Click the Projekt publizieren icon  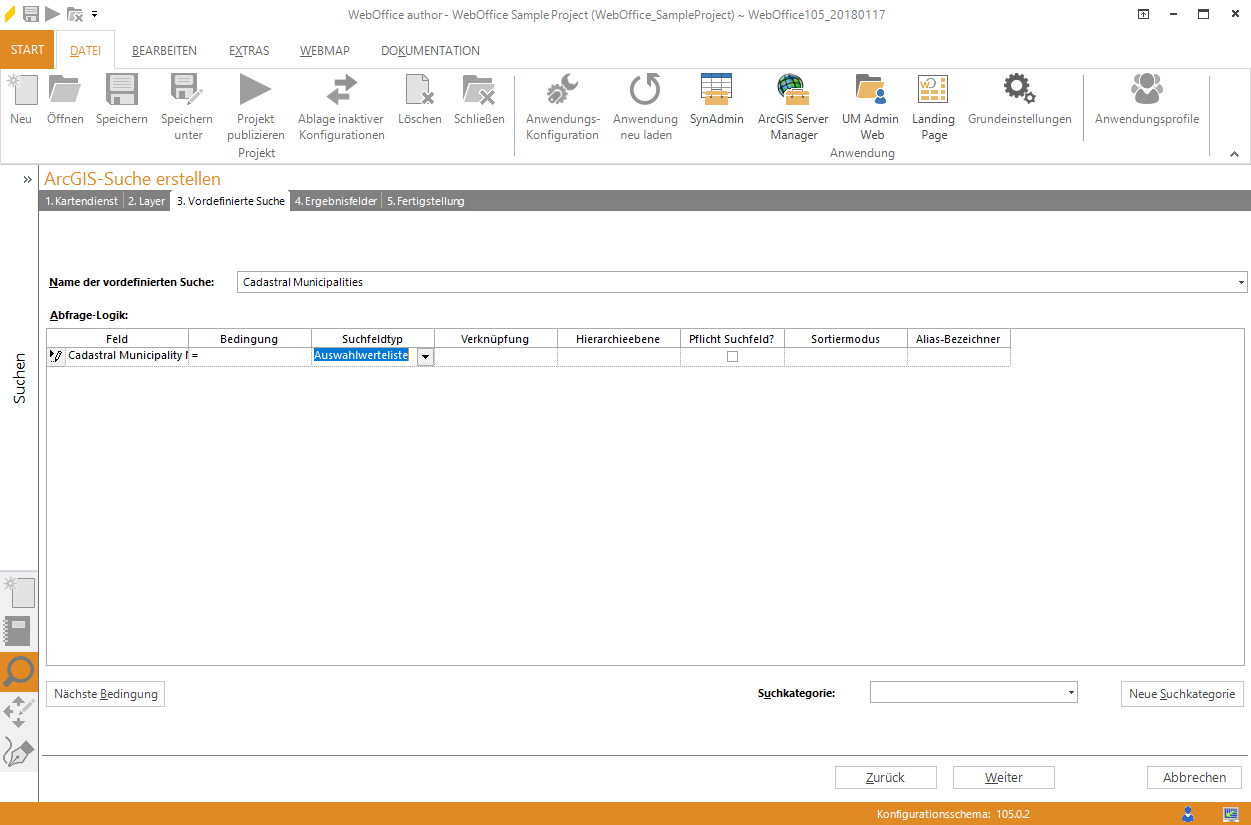(x=255, y=92)
